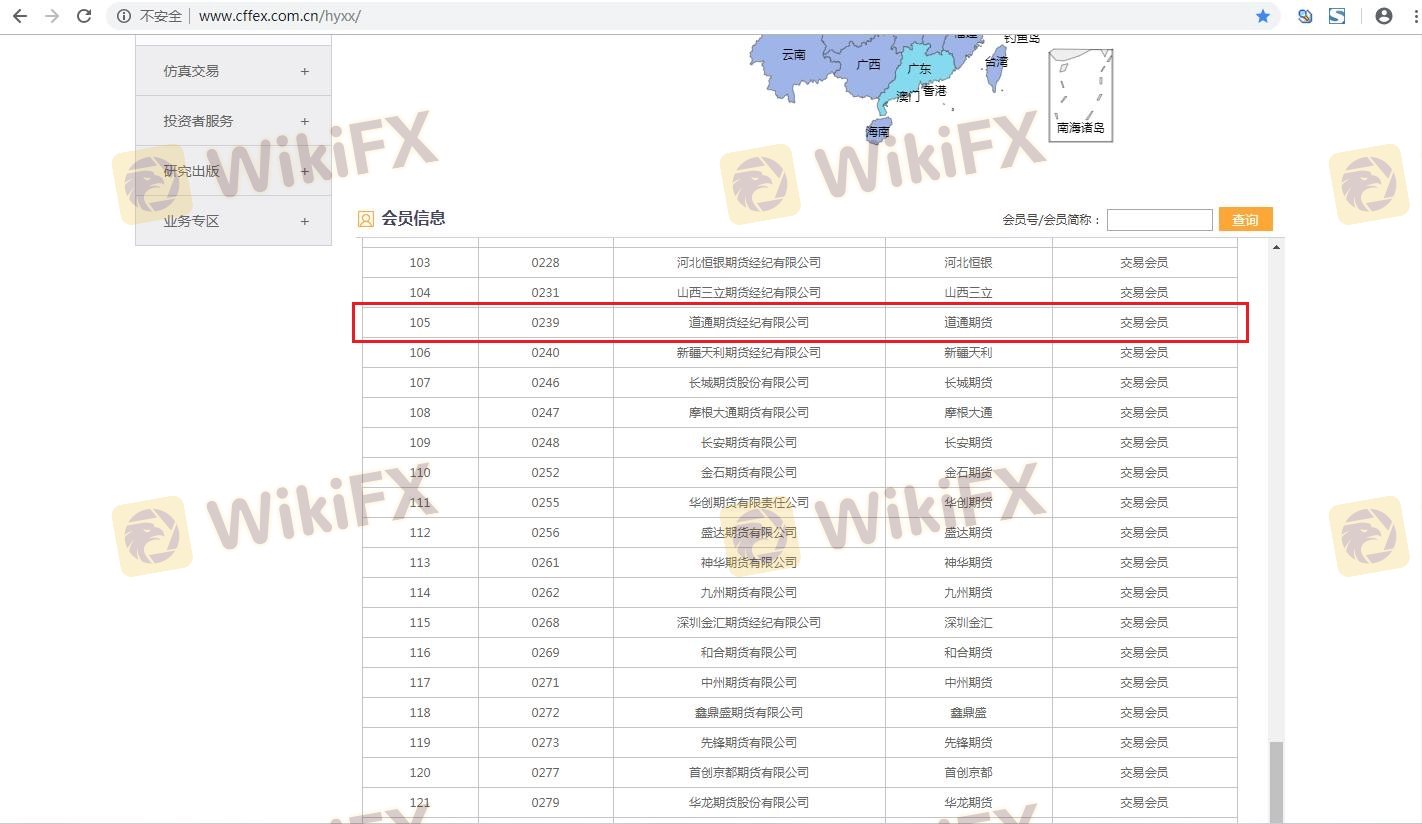
Task: Click the site security info icon
Action: tap(124, 16)
